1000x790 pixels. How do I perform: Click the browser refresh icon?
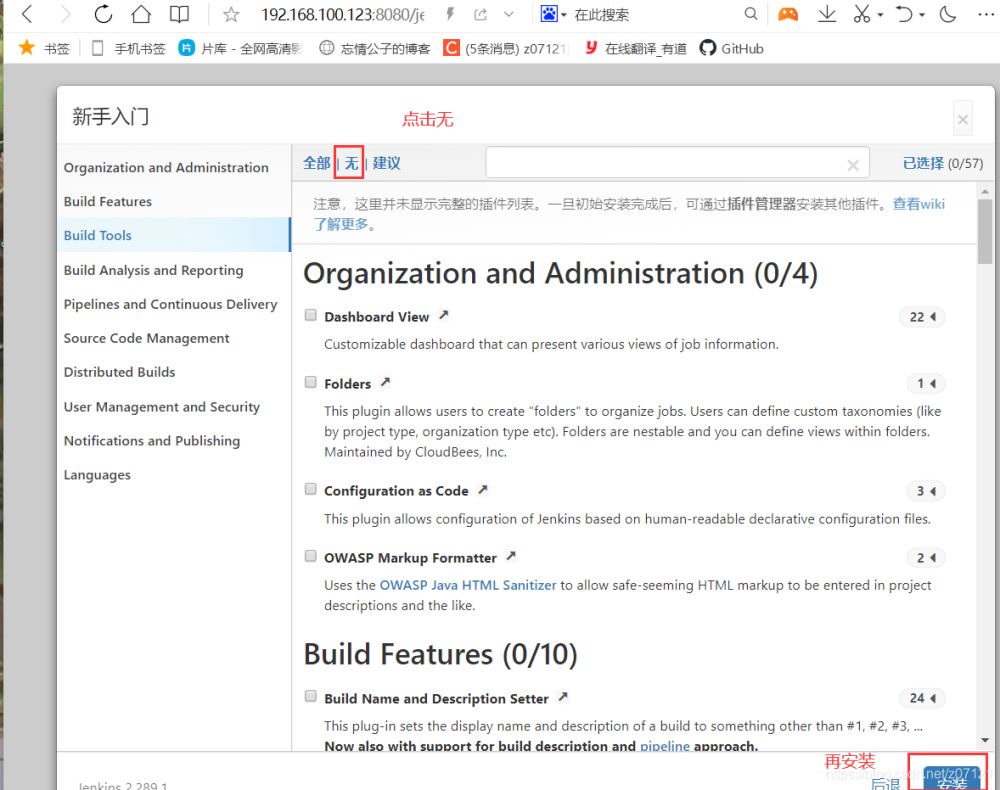click(103, 14)
